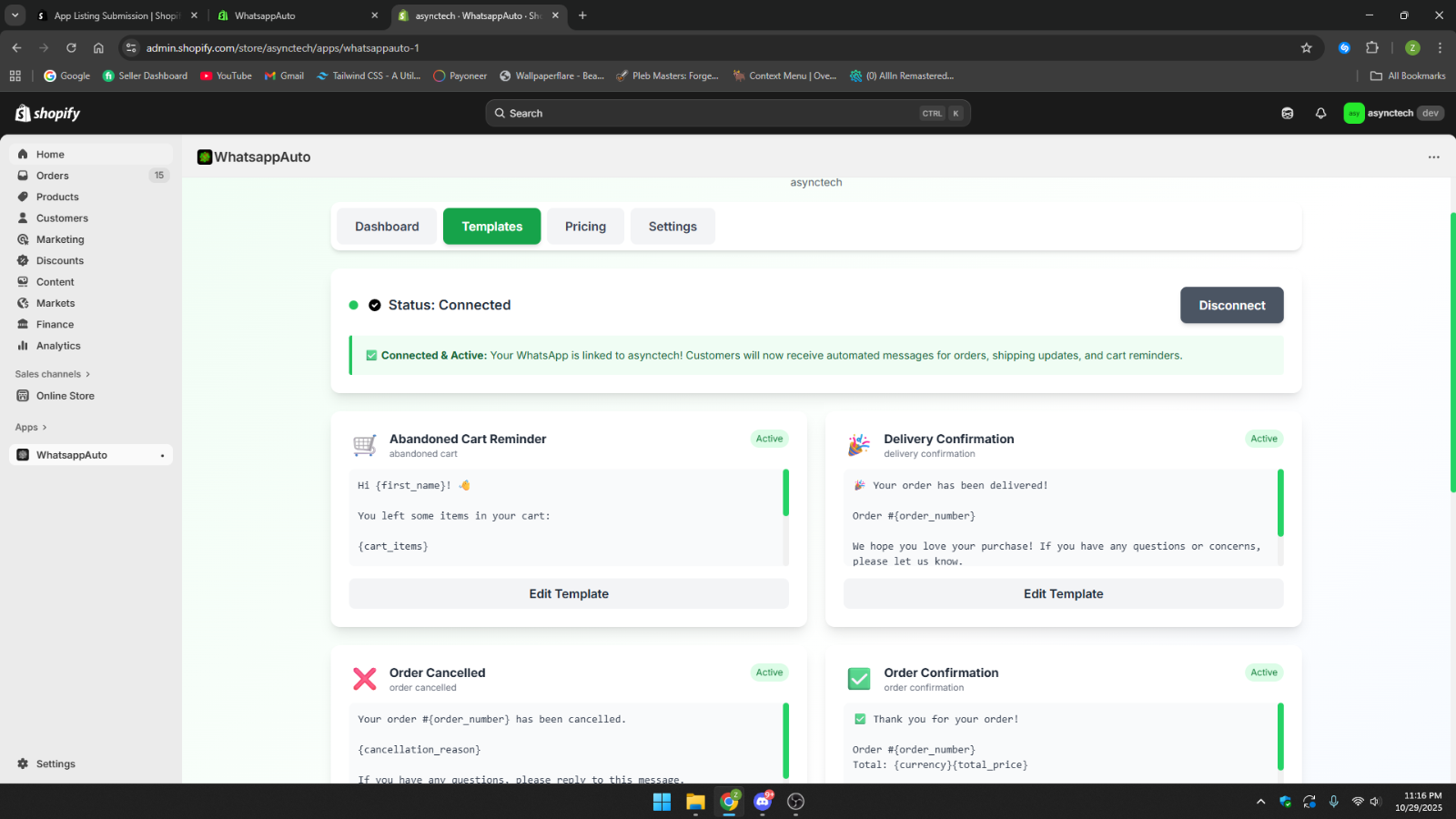Show hidden system tray icons
1456x819 pixels.
click(x=1260, y=802)
